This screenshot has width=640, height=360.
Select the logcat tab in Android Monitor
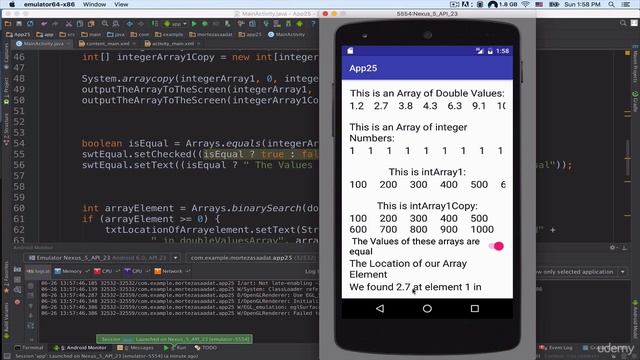[x=38, y=271]
